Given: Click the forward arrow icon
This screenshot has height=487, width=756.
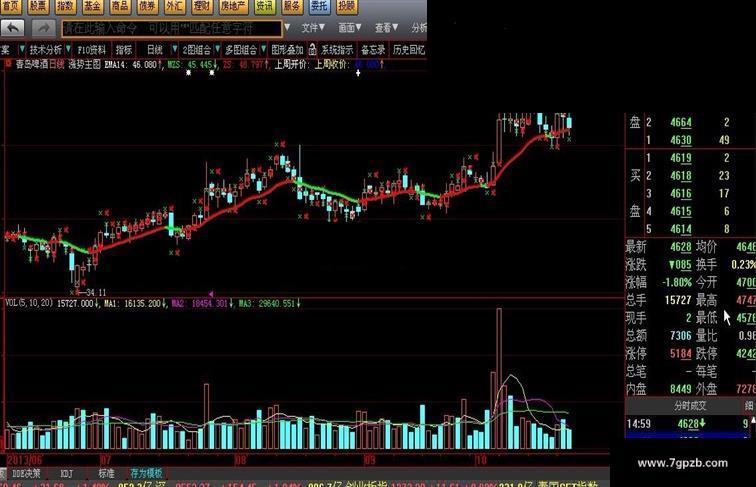Looking at the screenshot, I should click(43, 28).
